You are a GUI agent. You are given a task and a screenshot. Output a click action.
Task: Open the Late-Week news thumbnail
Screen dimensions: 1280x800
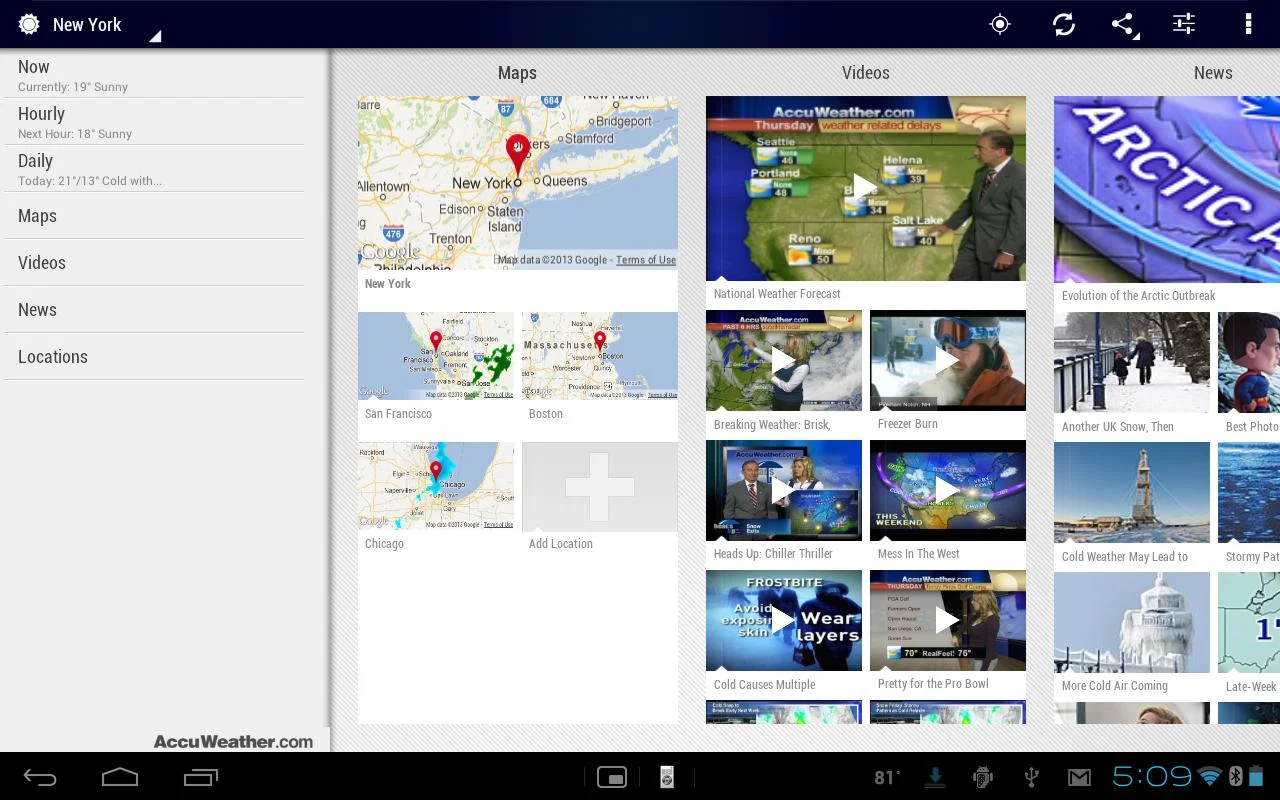pos(1249,622)
